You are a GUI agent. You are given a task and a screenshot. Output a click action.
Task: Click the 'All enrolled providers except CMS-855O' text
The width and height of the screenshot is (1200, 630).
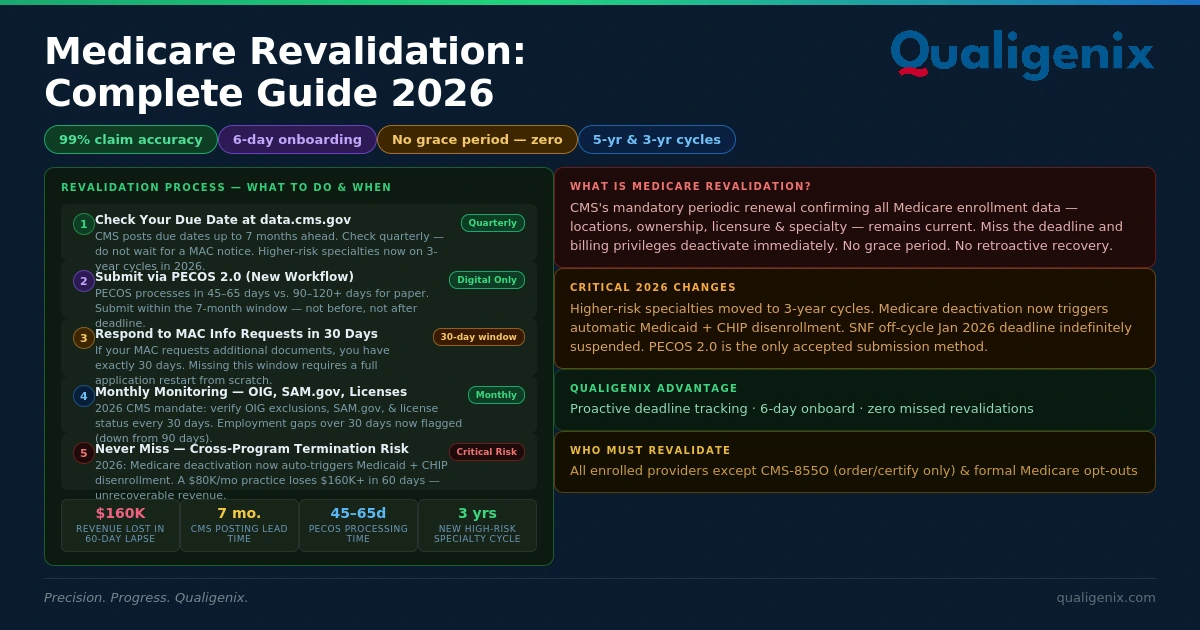(854, 471)
